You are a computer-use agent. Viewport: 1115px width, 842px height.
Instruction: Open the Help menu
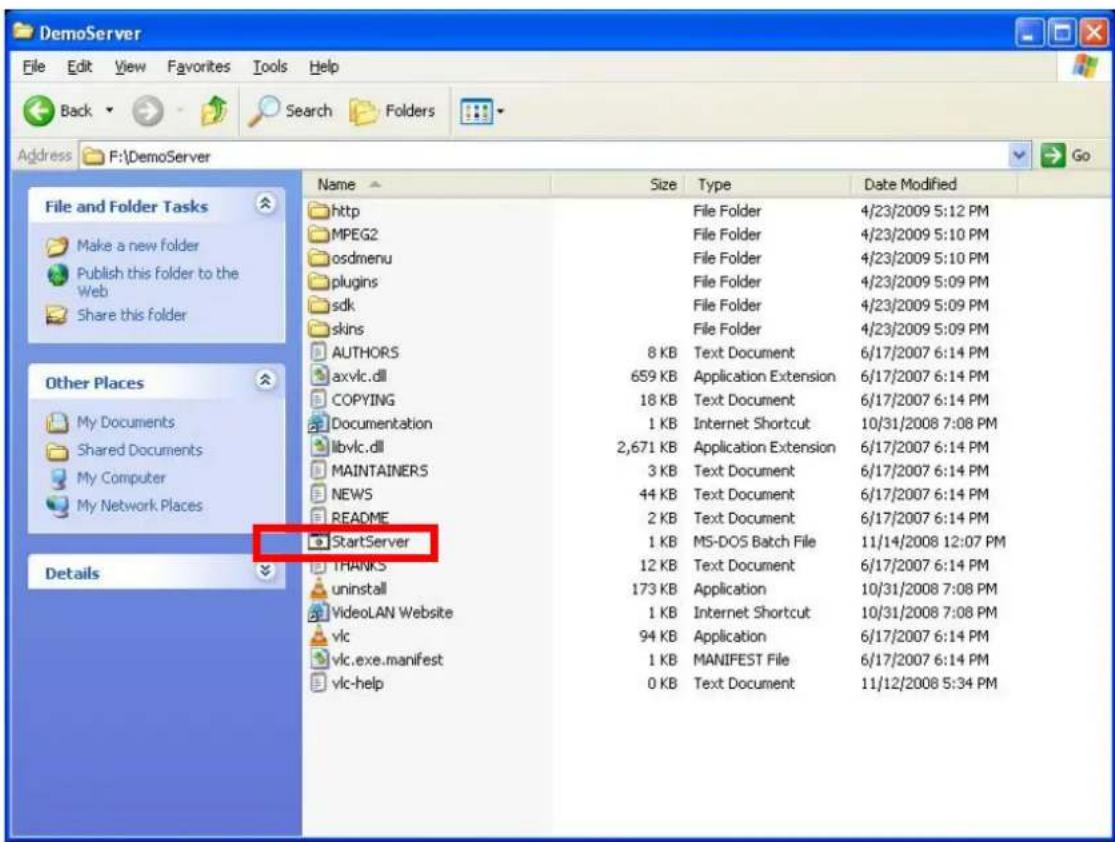(x=324, y=67)
